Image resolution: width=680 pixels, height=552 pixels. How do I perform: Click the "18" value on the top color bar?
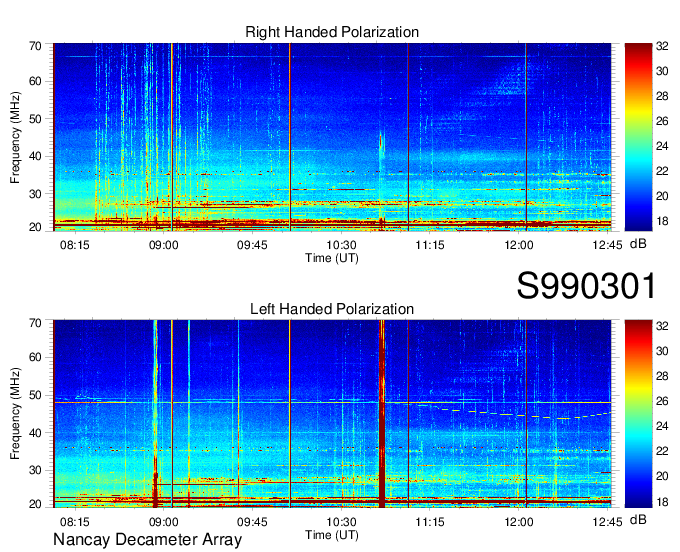662,221
